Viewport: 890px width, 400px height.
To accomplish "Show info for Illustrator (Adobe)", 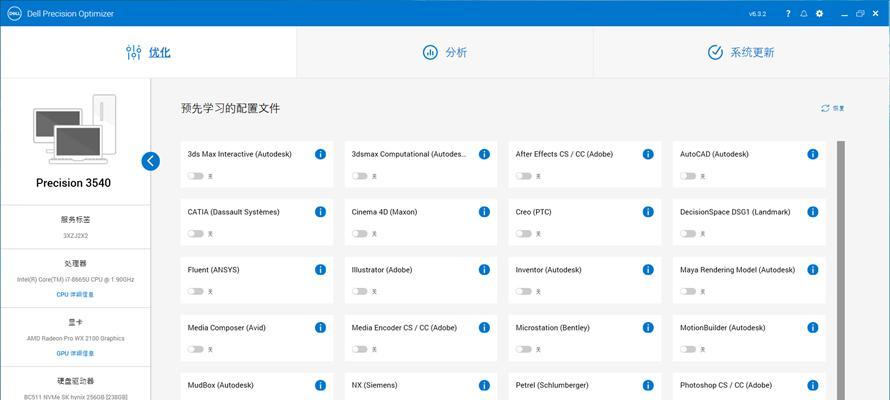I will 484,270.
